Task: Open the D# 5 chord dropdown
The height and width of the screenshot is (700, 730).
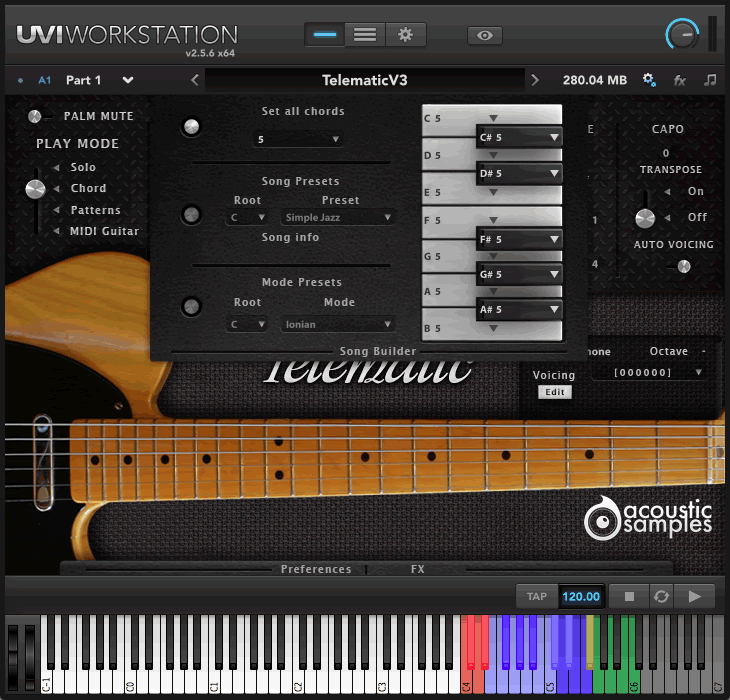Action: pos(519,174)
